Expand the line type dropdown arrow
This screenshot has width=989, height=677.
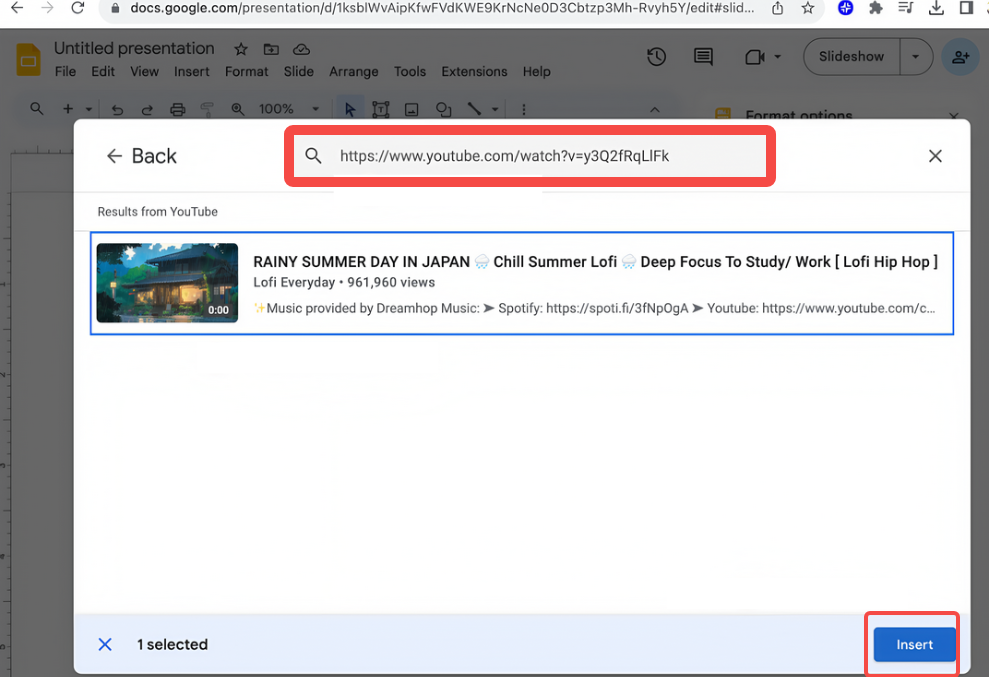(x=495, y=109)
